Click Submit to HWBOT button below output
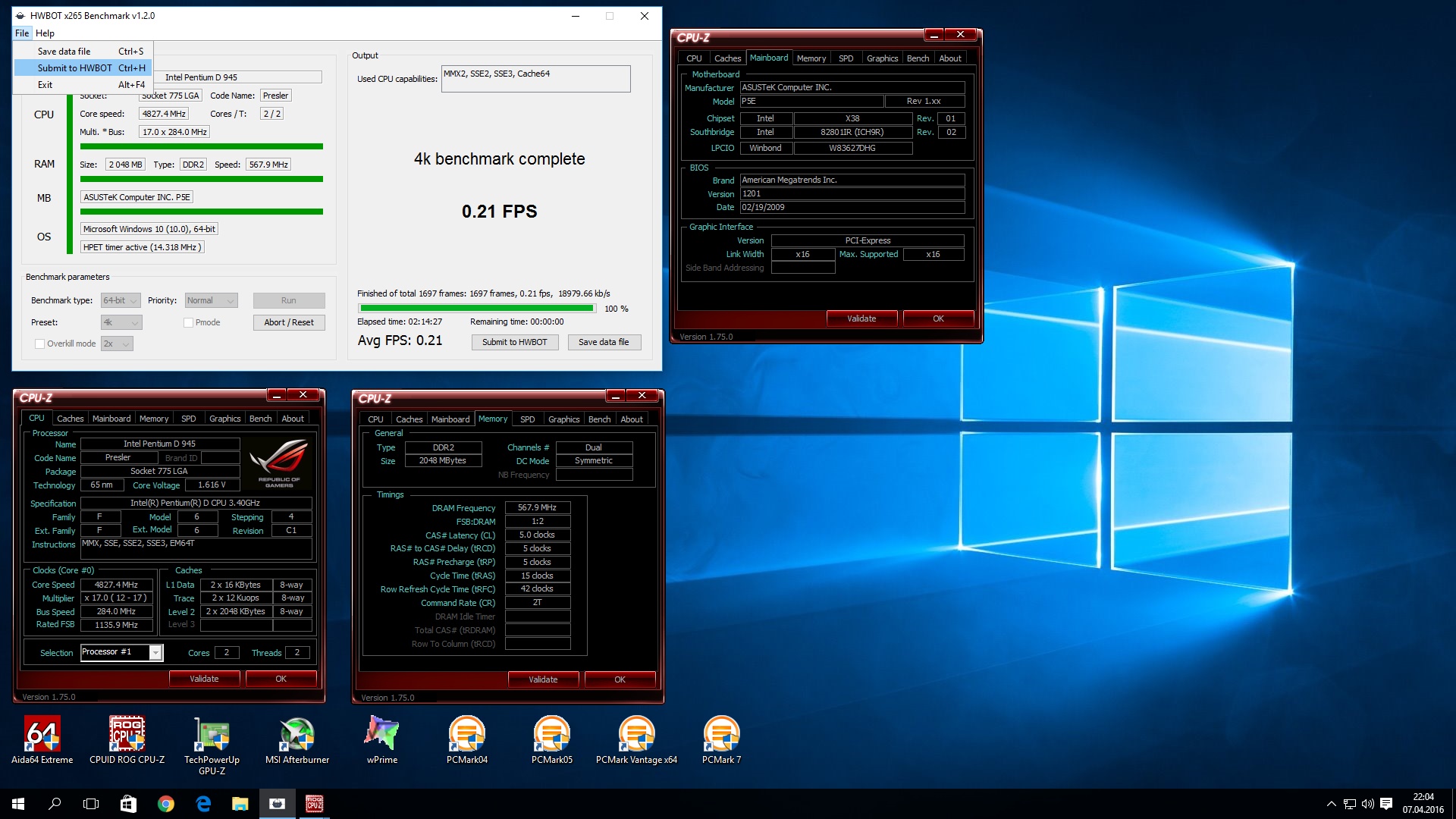This screenshot has width=1456, height=819. (514, 342)
